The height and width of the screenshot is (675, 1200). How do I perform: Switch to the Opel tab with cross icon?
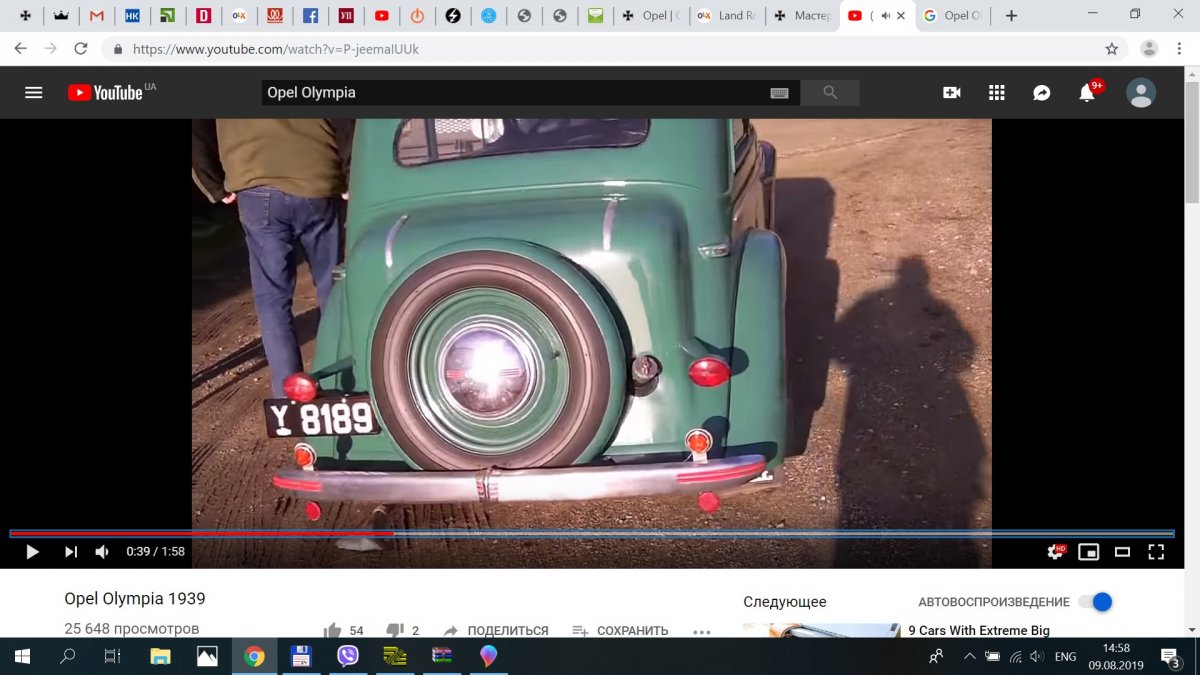651,15
